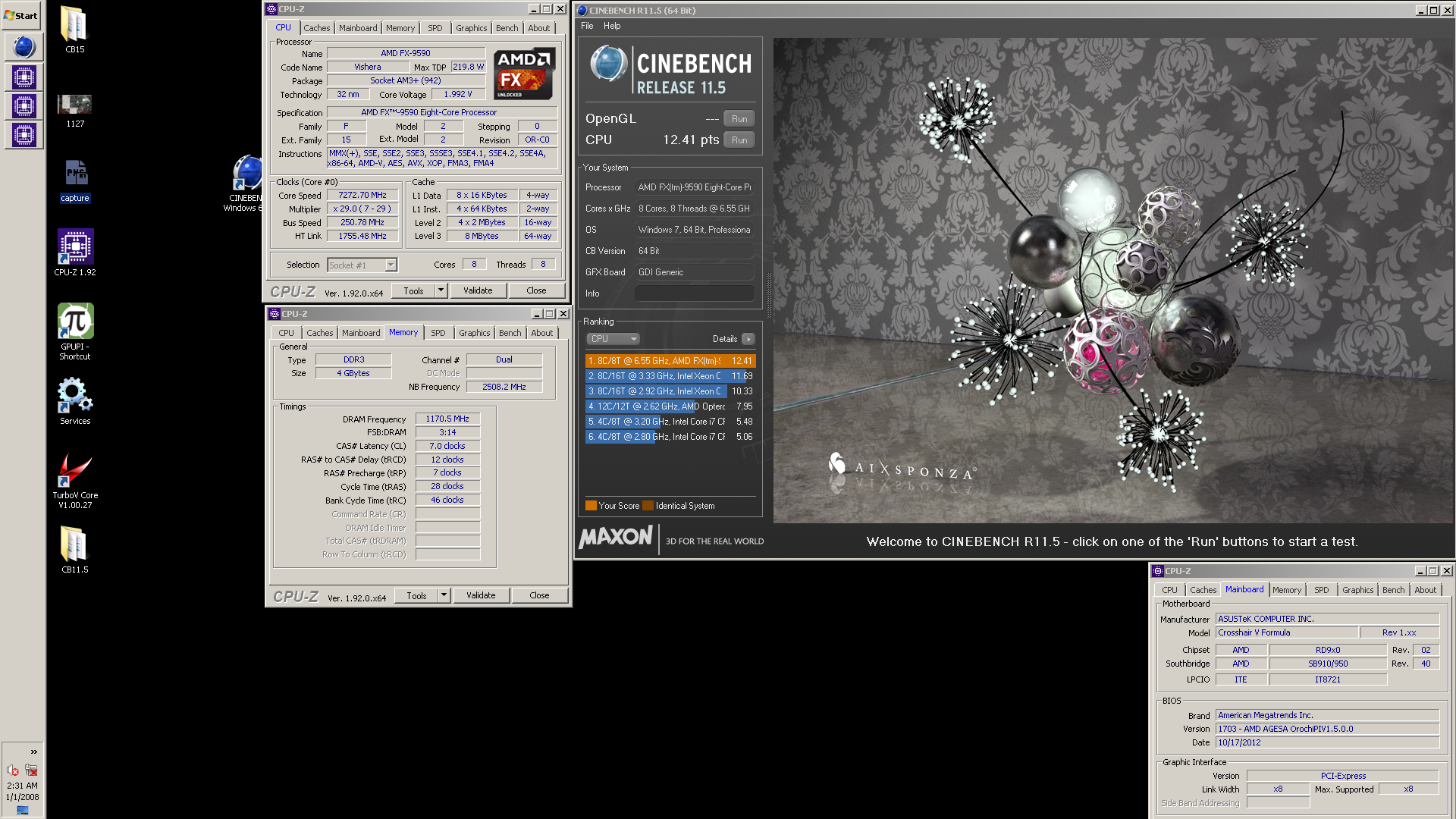This screenshot has height=819, width=1456.
Task: Switch to the first CPU-Z taskbar item
Action: [x=24, y=77]
